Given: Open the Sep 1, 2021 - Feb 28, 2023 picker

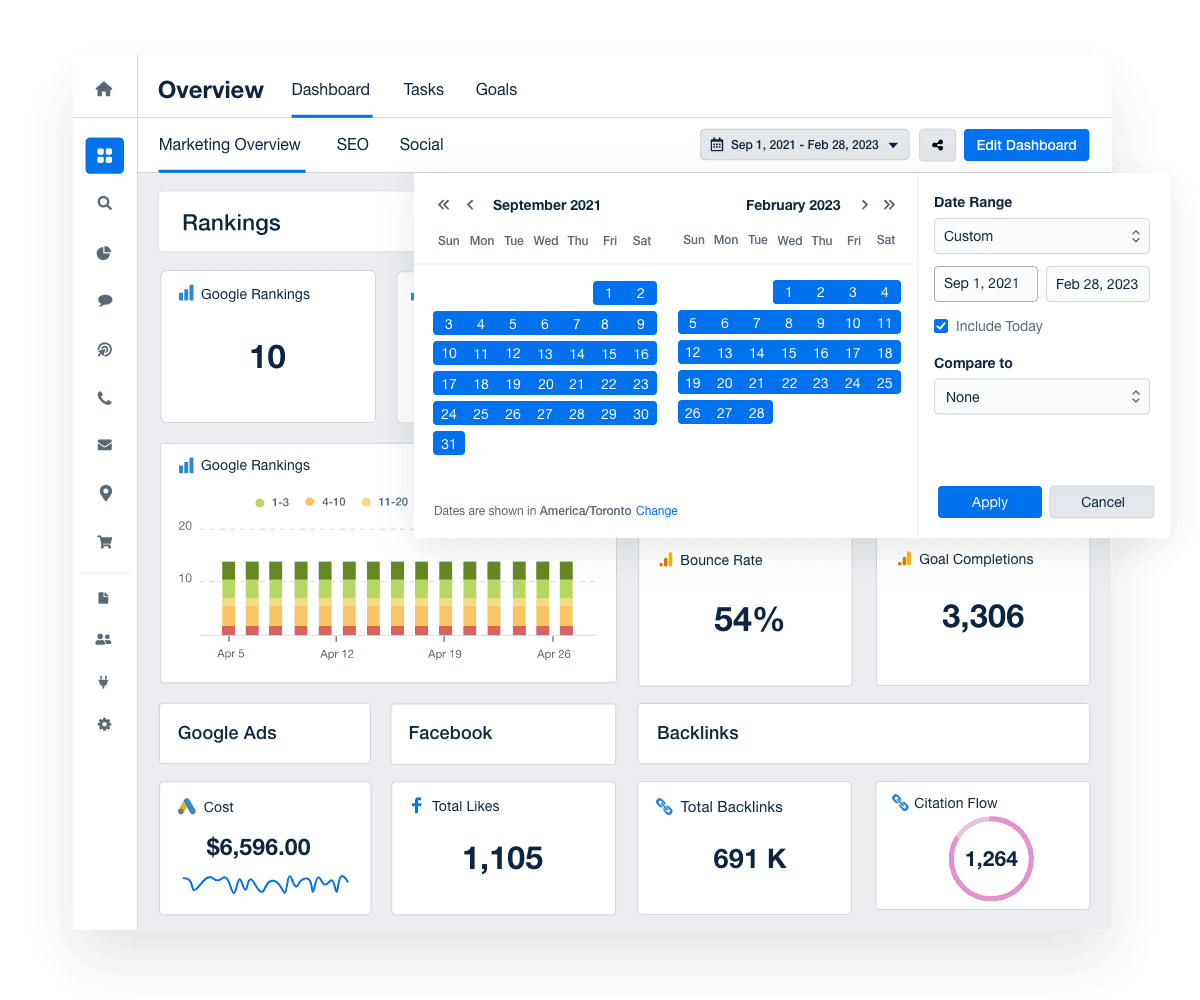Looking at the screenshot, I should pyautogui.click(x=804, y=144).
